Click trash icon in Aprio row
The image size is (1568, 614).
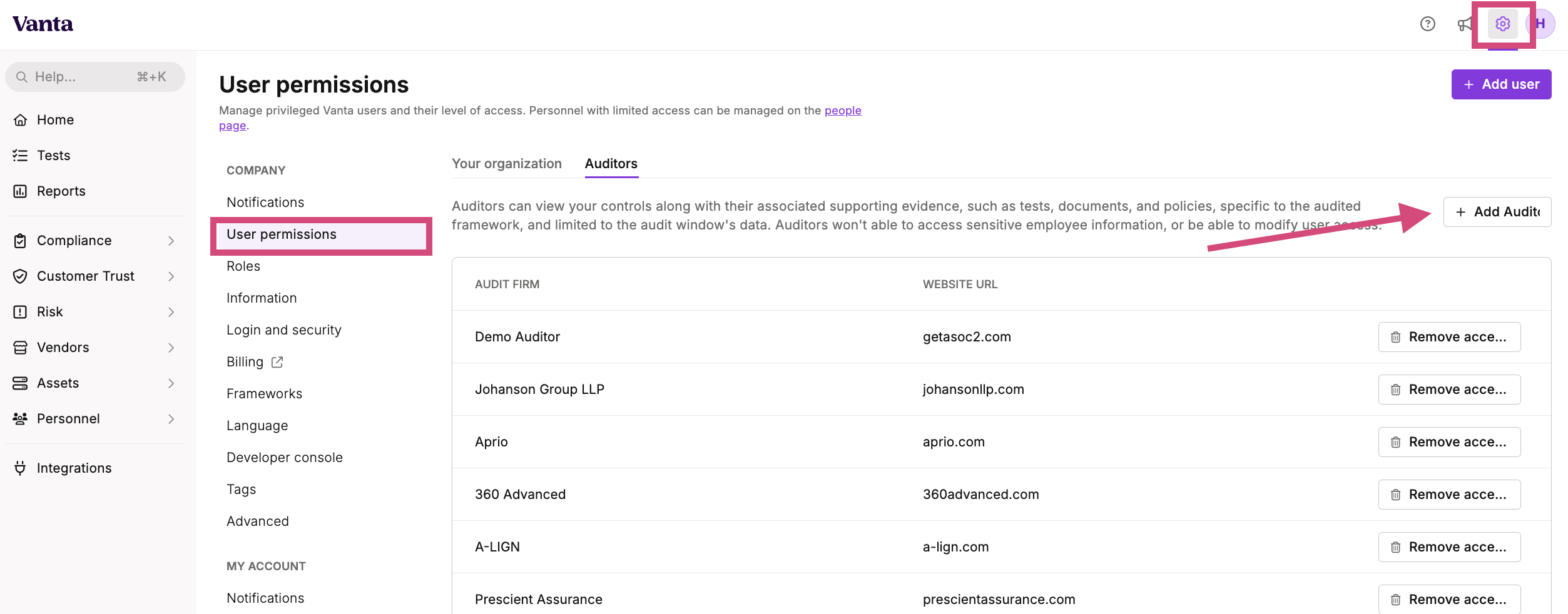click(1395, 442)
